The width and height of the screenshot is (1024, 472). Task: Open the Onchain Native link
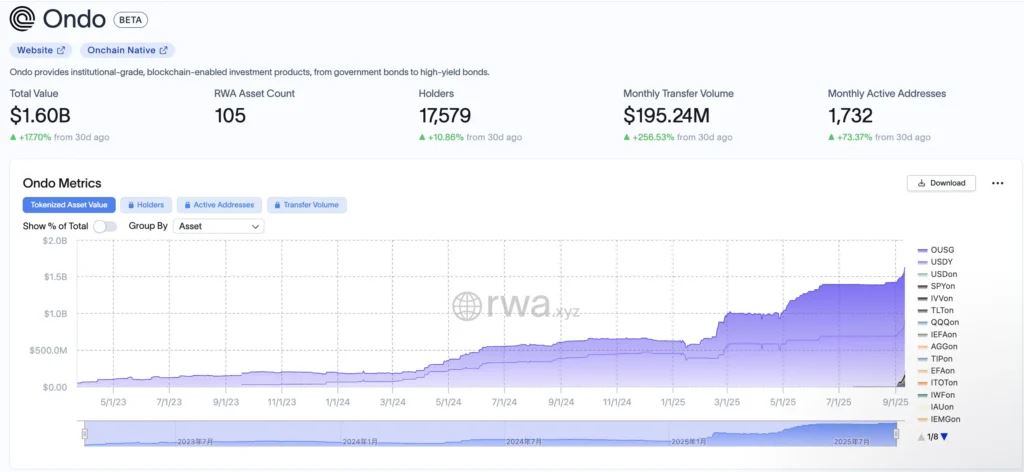coord(127,50)
